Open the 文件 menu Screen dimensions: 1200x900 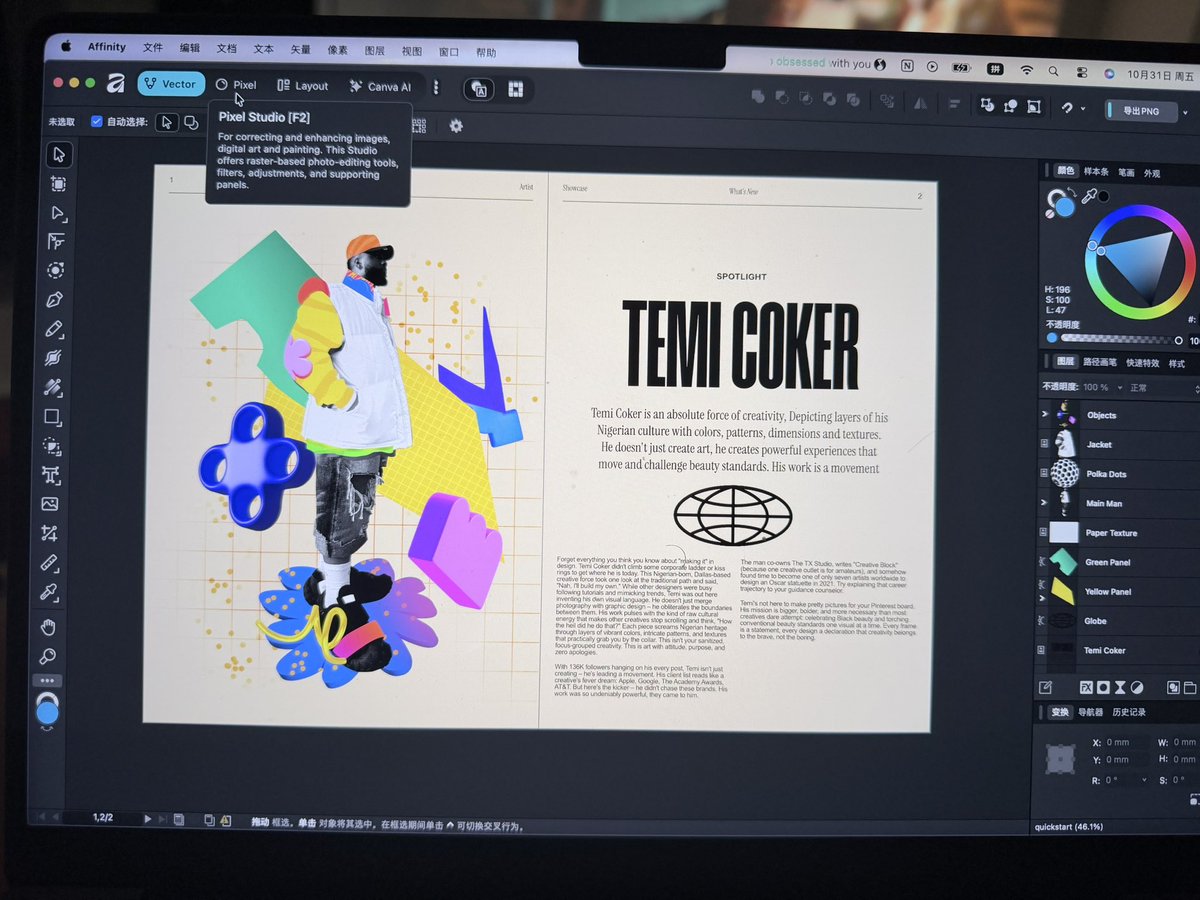tap(152, 47)
